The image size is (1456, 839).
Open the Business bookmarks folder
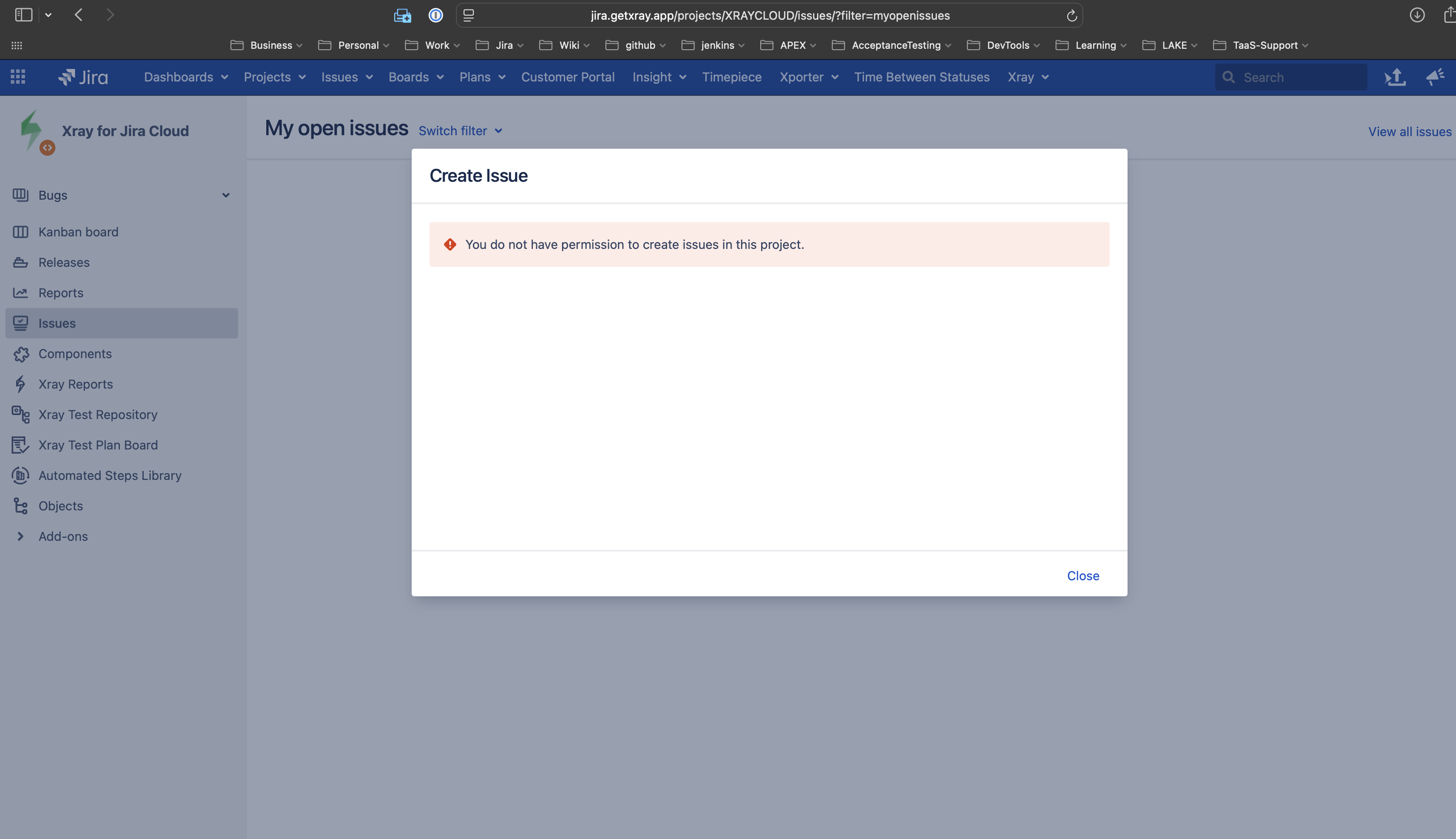(266, 45)
